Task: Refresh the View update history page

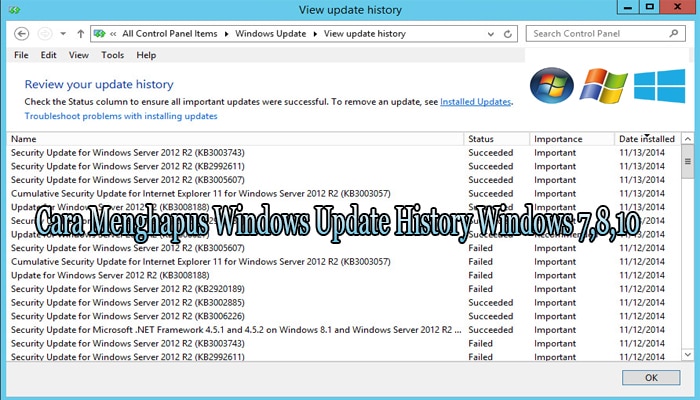Action: 508,34
